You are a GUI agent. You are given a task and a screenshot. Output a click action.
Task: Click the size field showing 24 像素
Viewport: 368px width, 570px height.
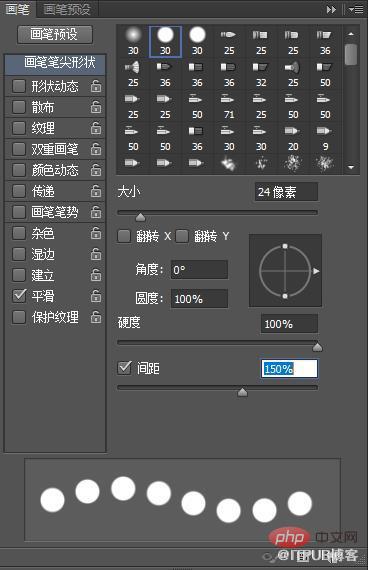tap(286, 192)
